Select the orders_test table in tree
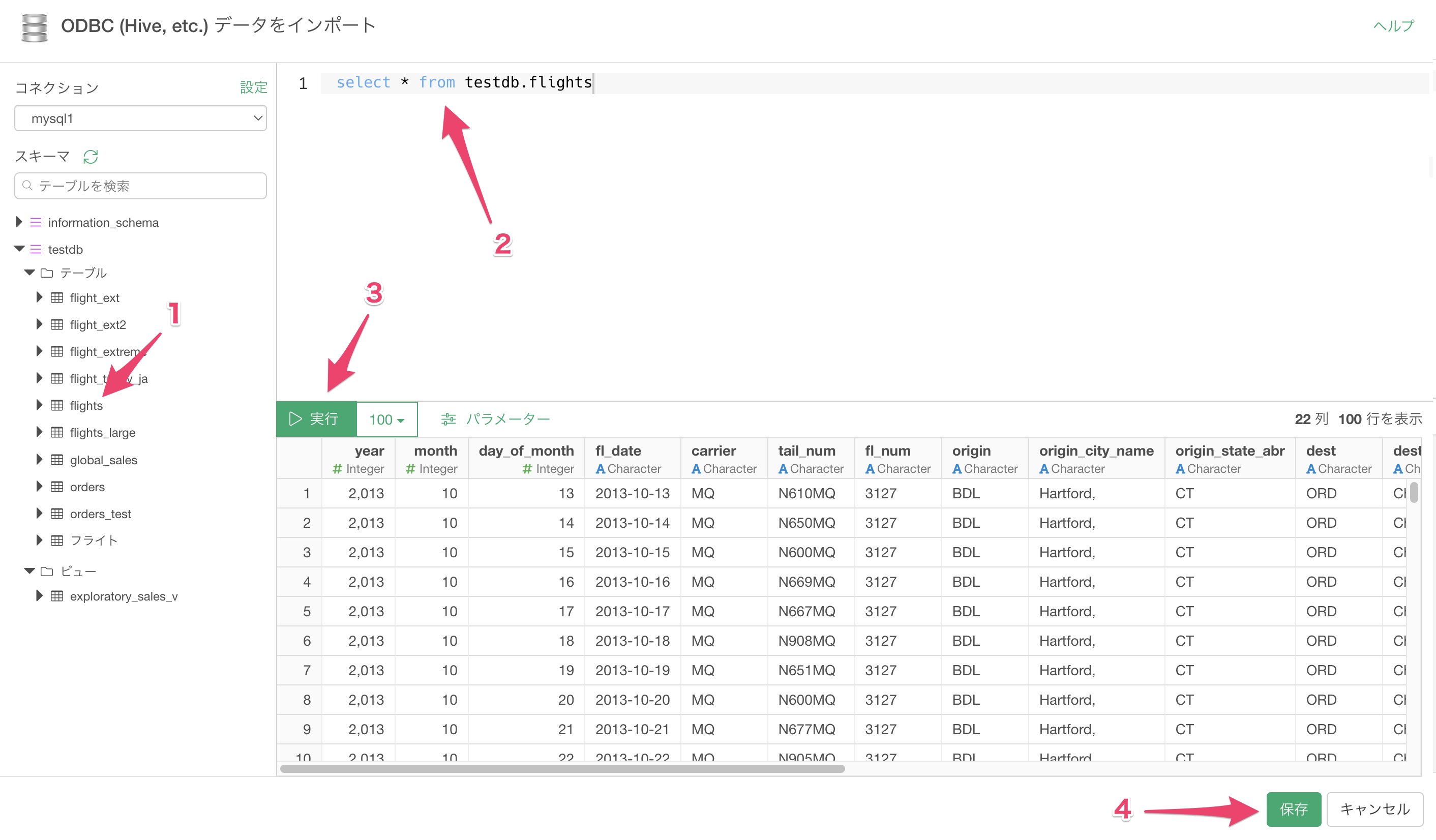1436x840 pixels. click(x=100, y=514)
